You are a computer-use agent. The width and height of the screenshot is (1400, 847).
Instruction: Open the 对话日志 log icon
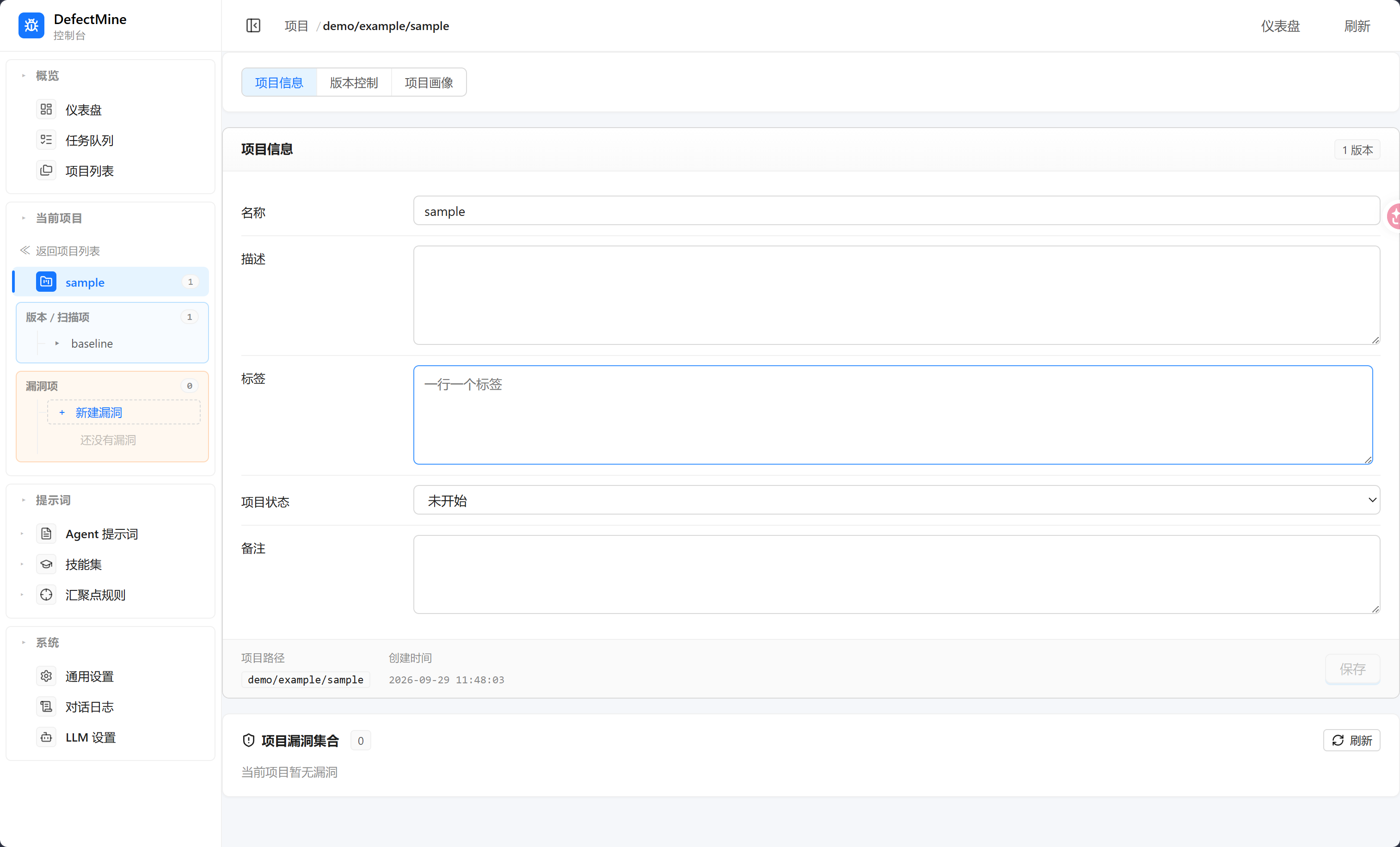tap(46, 707)
